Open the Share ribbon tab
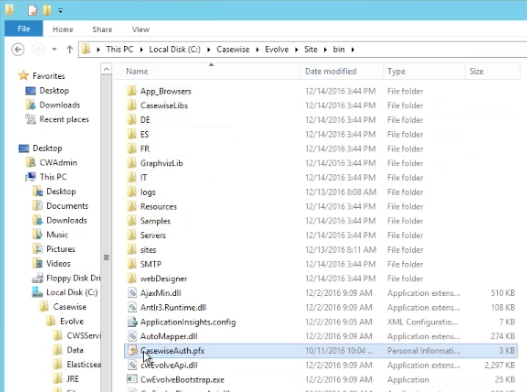 (102, 30)
